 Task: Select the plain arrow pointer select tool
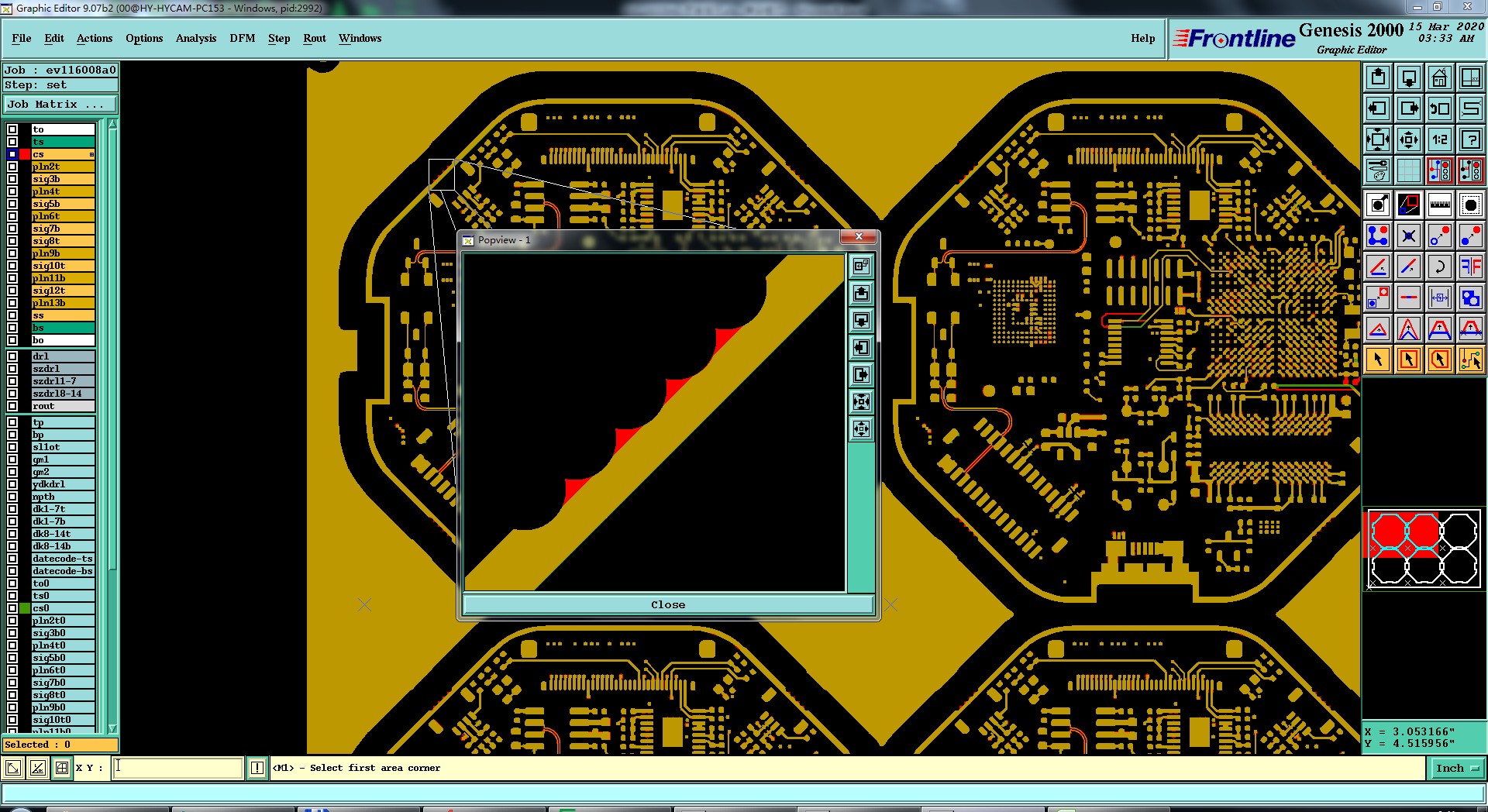[x=1378, y=360]
